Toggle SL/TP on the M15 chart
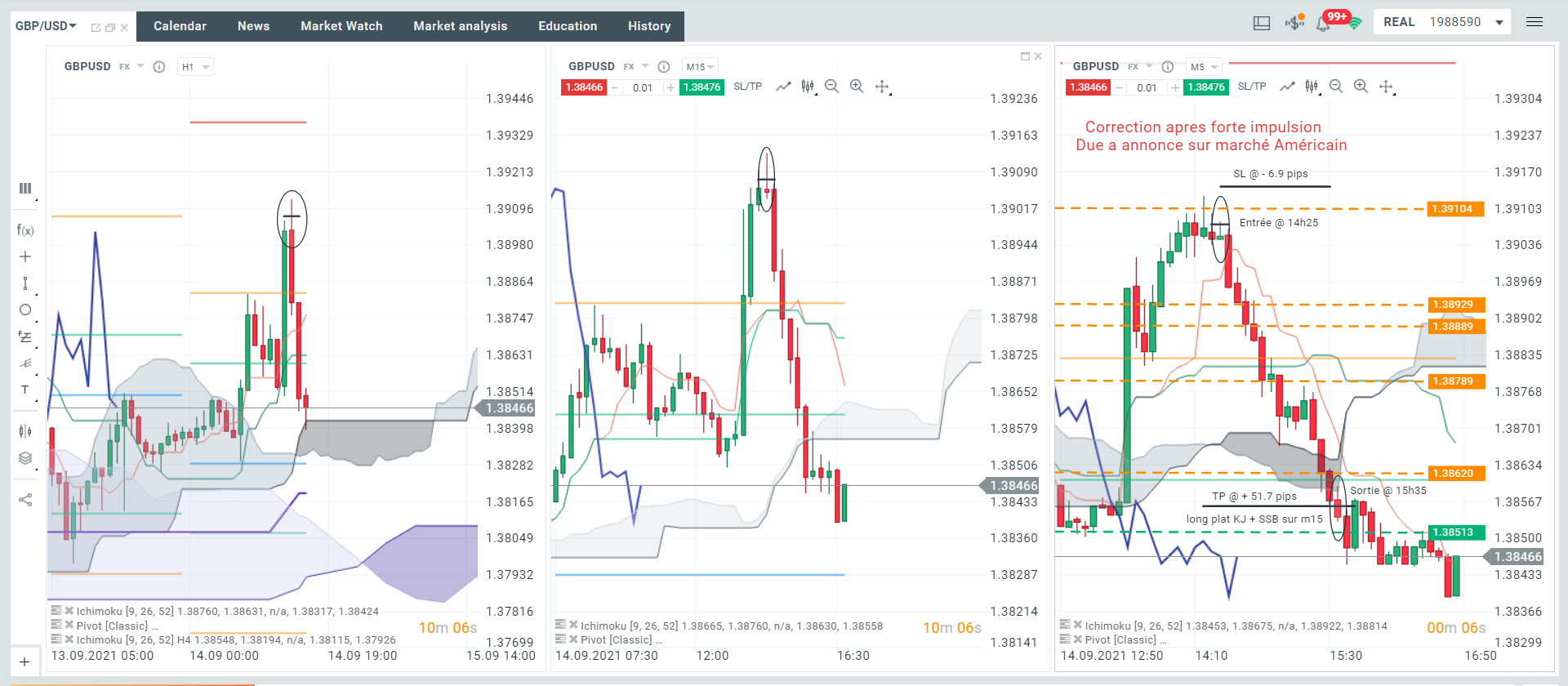1568x686 pixels. (747, 87)
